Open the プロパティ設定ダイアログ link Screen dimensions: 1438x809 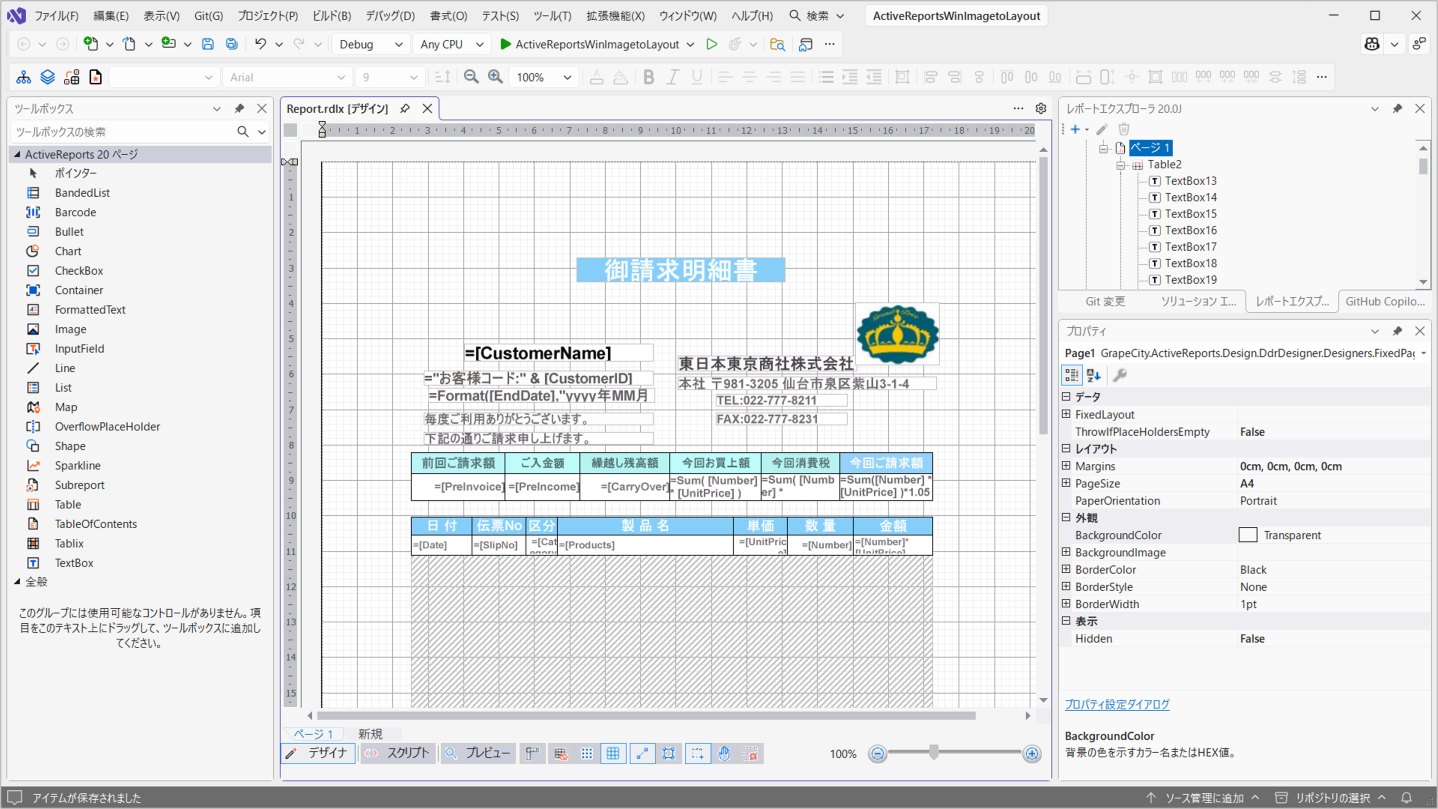[x=1116, y=704]
